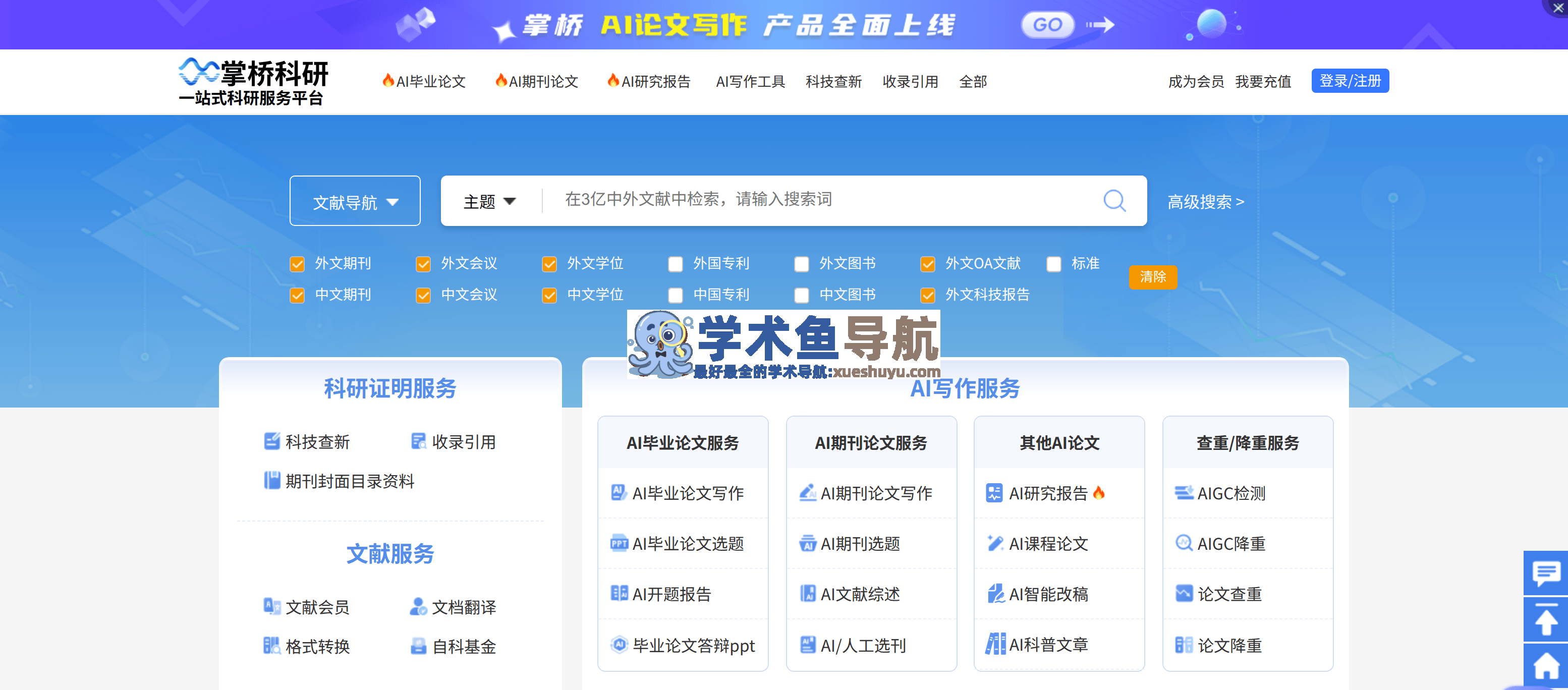1568x690 pixels.
Task: Click the AI文献综述 icon
Action: click(x=807, y=593)
